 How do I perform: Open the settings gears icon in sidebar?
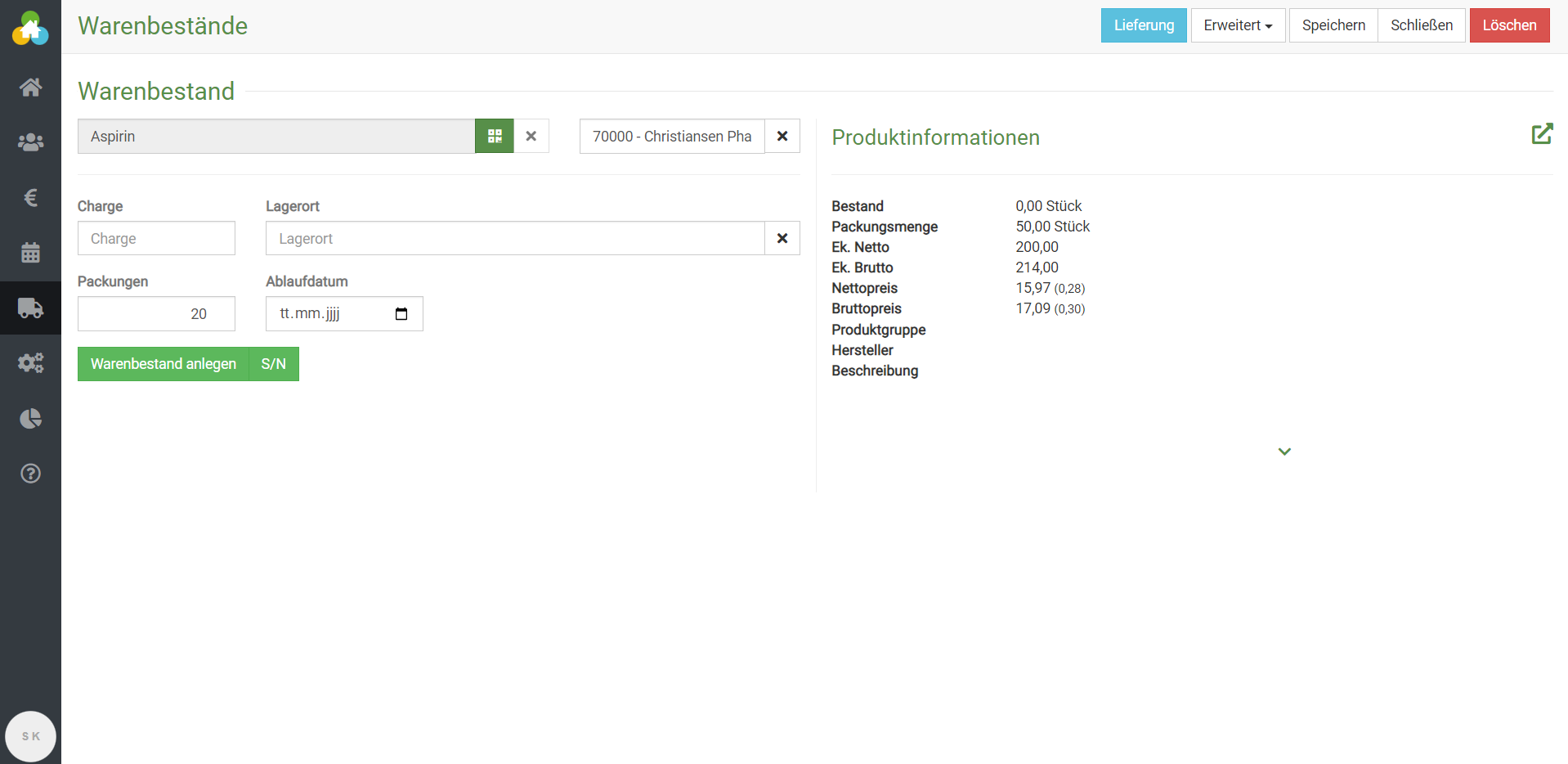(30, 363)
